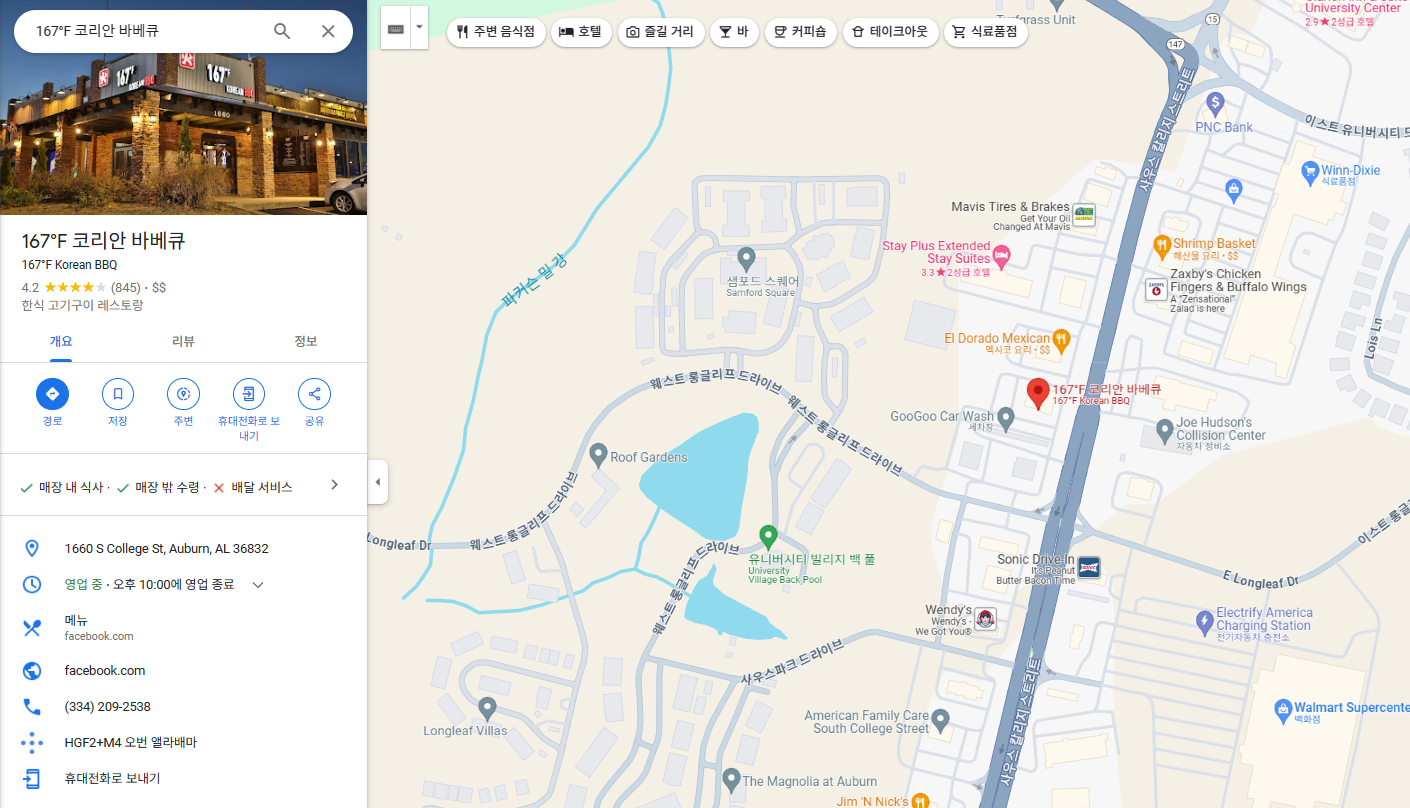1410x808 pixels.
Task: Click the telephone icon
Action: 32,707
